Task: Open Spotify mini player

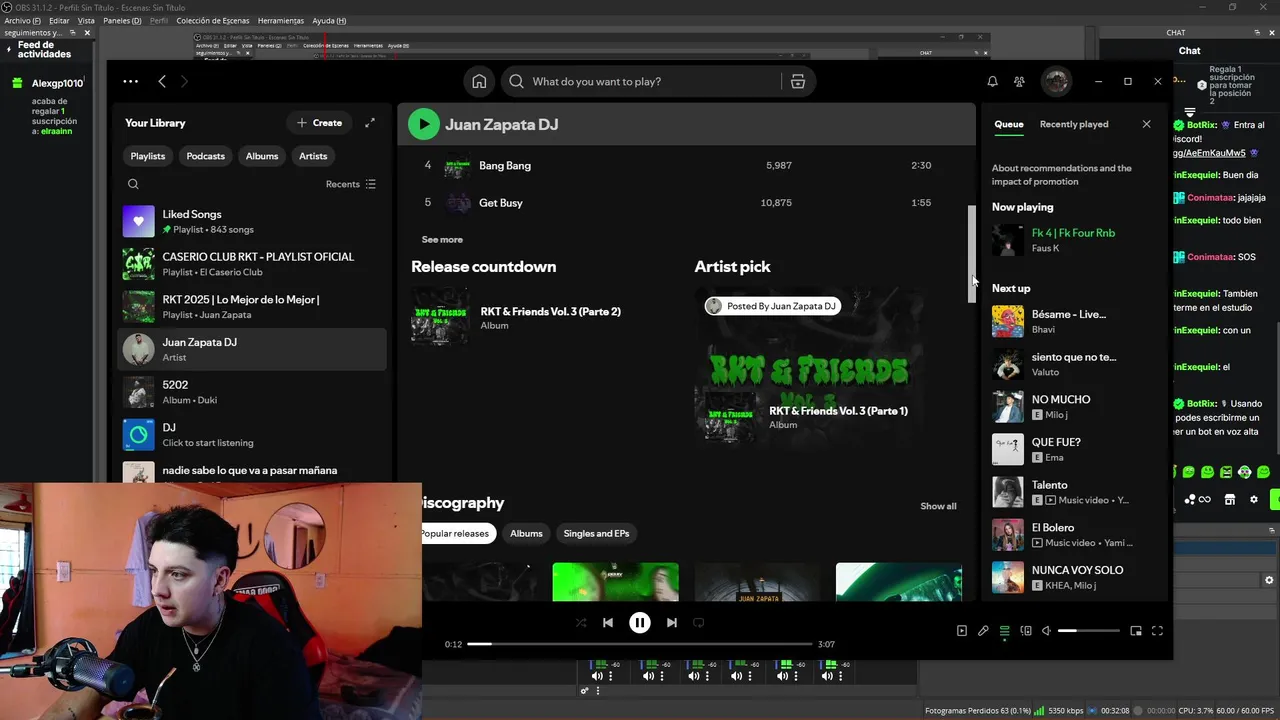Action: (x=1136, y=631)
